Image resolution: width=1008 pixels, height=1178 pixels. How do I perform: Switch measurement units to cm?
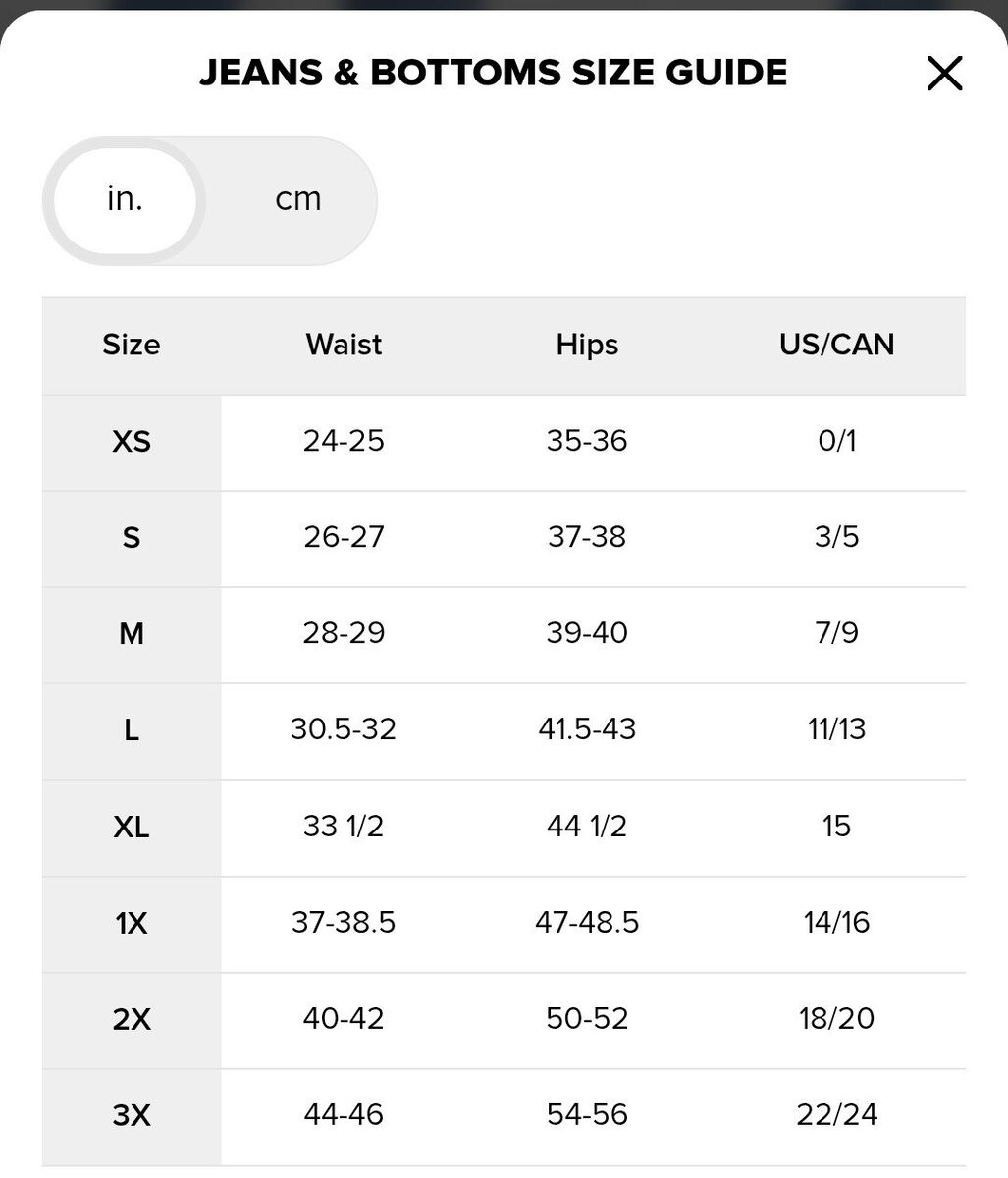tap(297, 199)
